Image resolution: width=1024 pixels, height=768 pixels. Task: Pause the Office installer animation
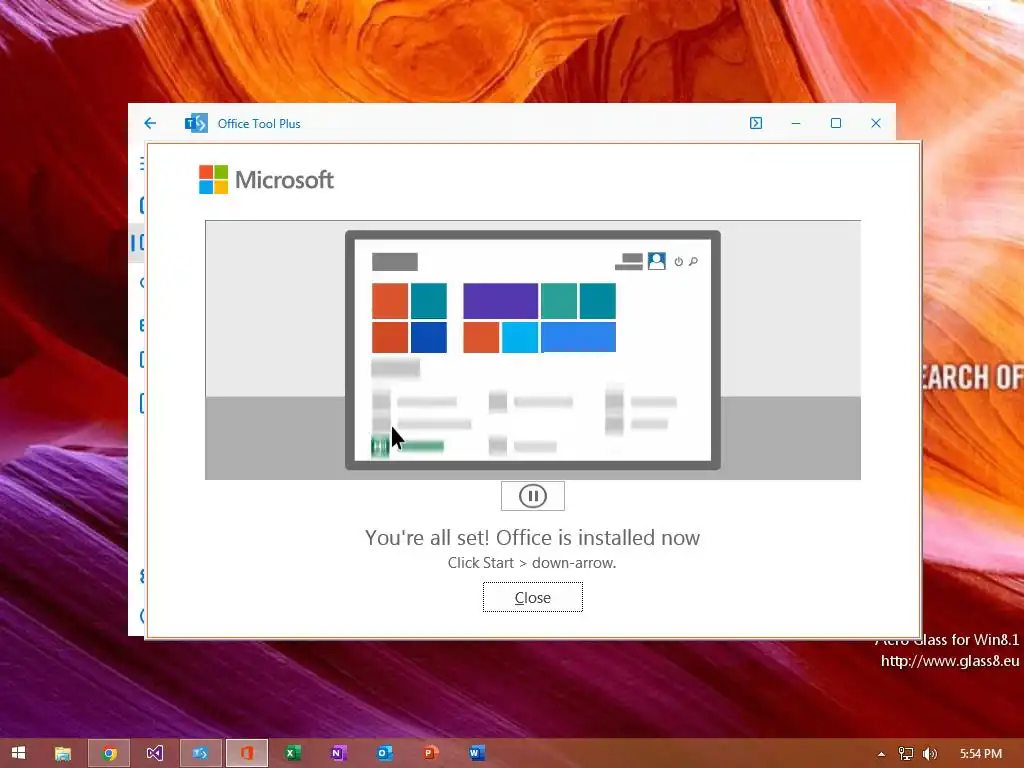532,496
